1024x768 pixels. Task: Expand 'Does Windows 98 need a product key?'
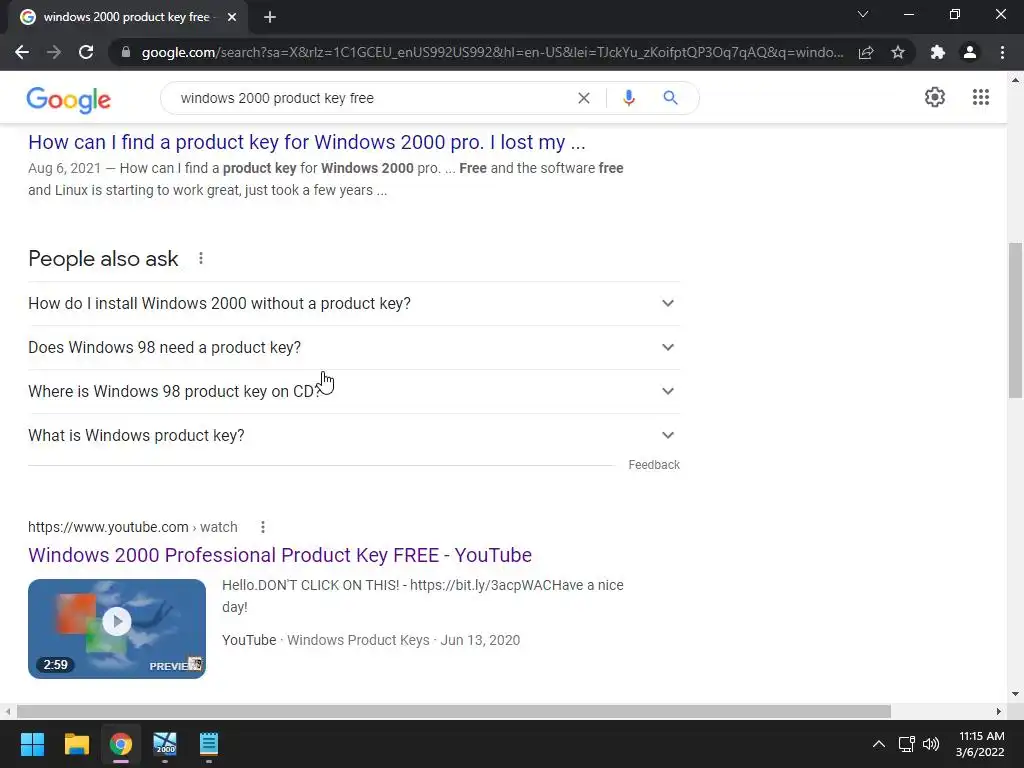(354, 347)
